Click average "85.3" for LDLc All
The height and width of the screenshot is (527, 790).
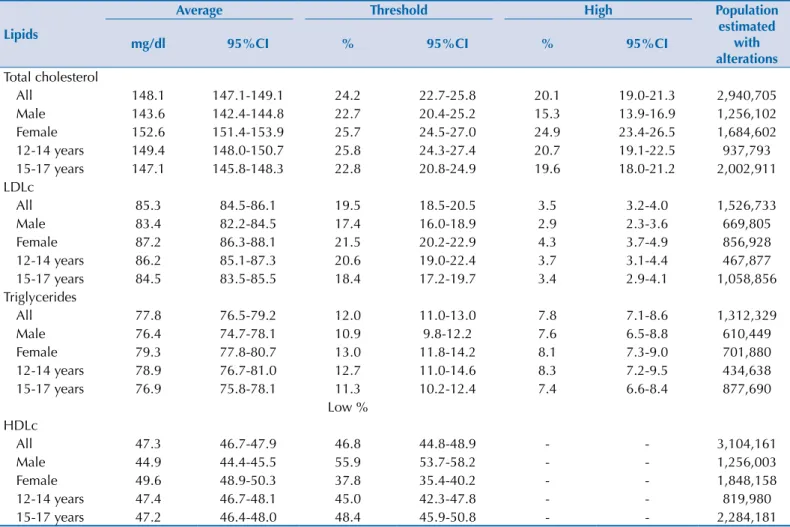point(148,206)
